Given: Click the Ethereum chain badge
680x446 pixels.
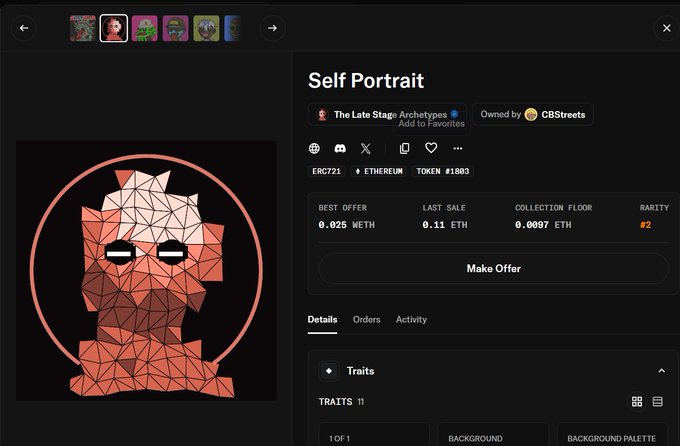Looking at the screenshot, I should [379, 171].
